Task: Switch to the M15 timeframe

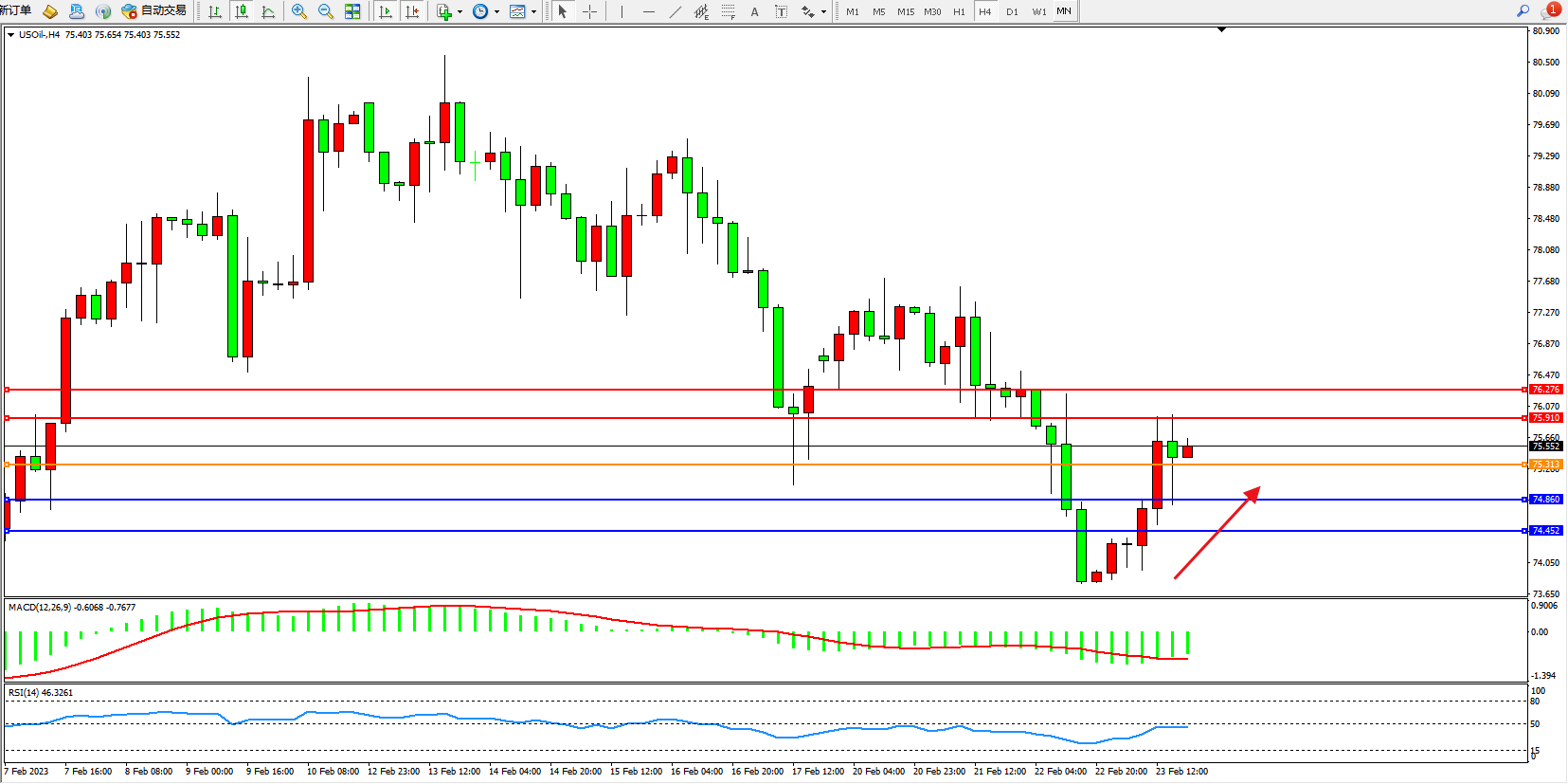Action: 906,11
